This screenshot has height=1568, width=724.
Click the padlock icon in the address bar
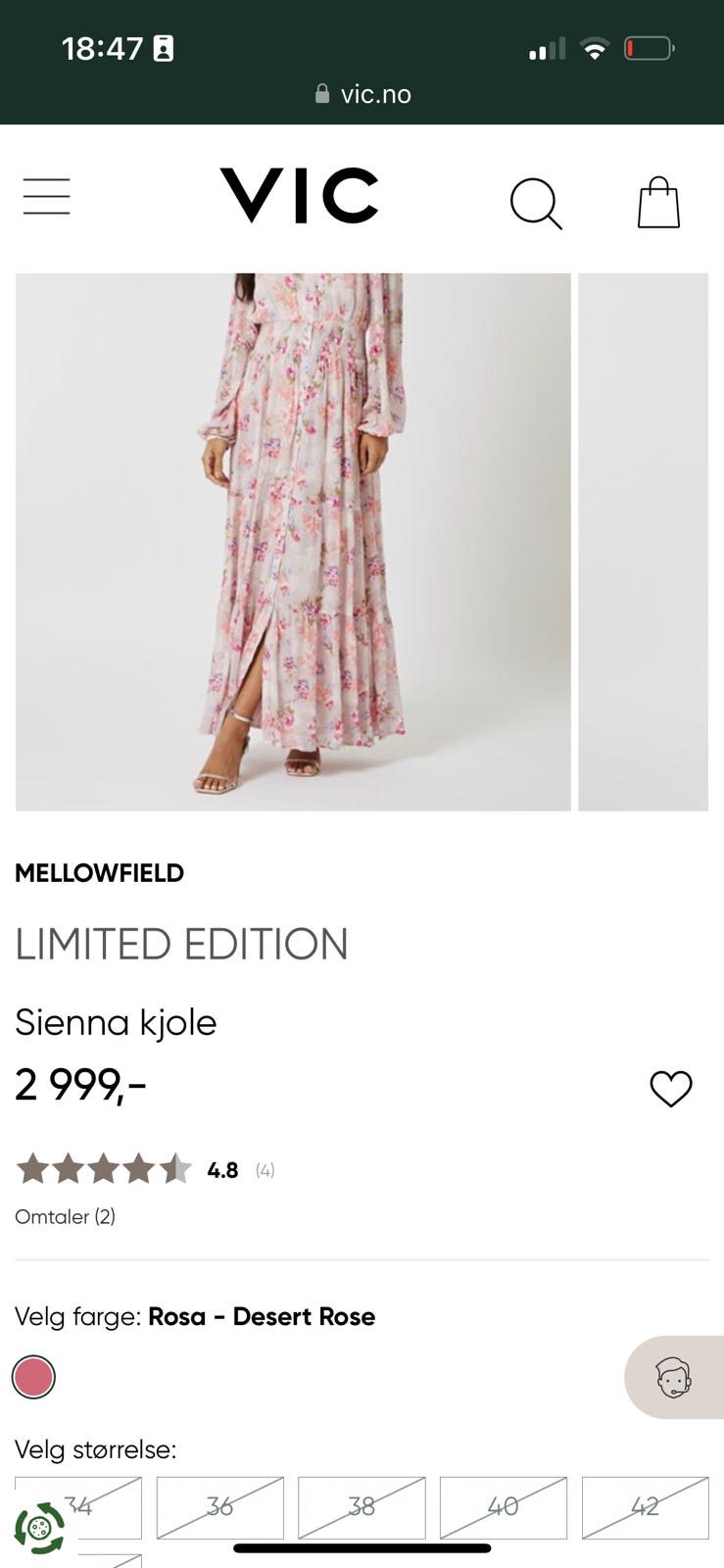coord(322,94)
